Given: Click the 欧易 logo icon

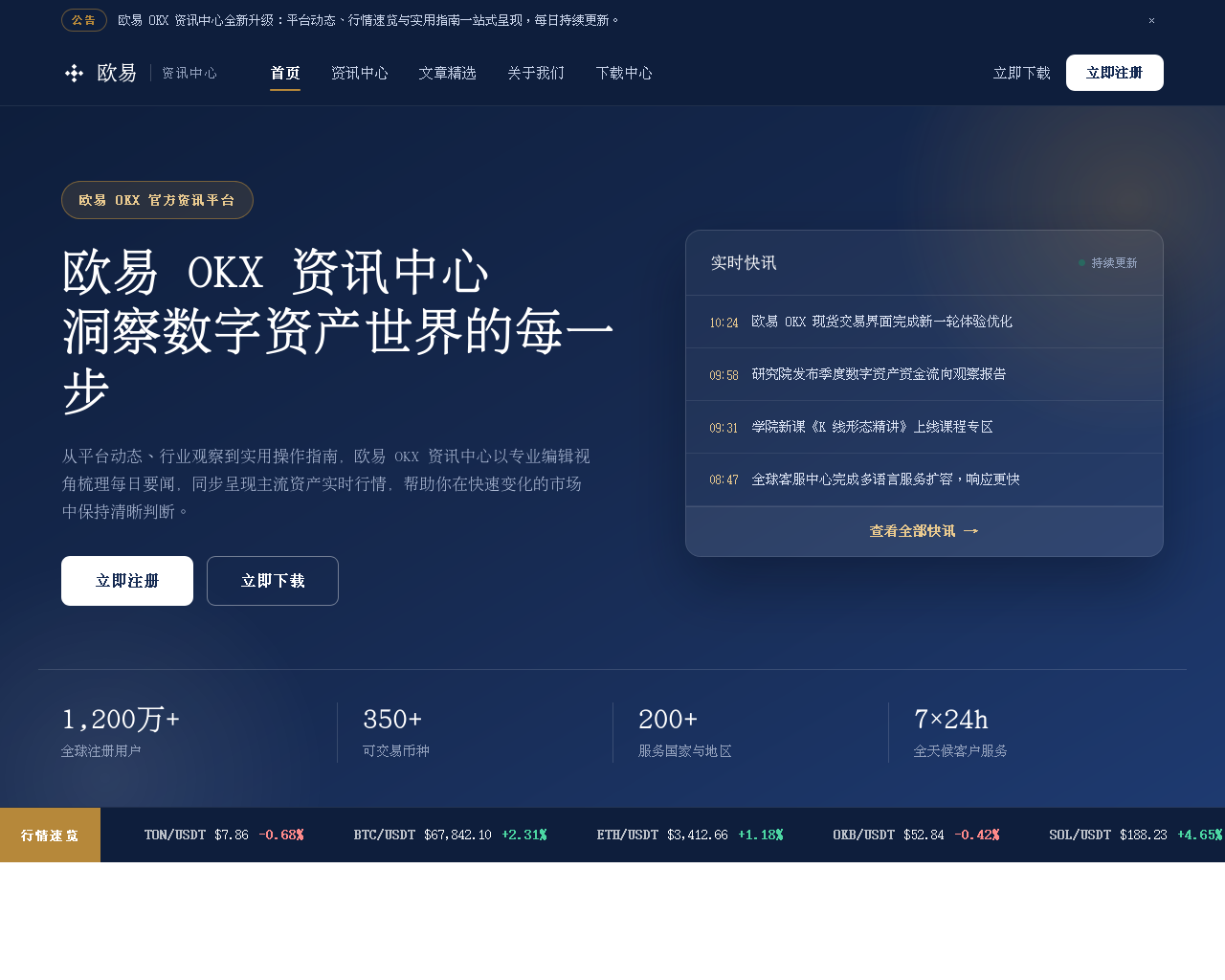Looking at the screenshot, I should (74, 73).
